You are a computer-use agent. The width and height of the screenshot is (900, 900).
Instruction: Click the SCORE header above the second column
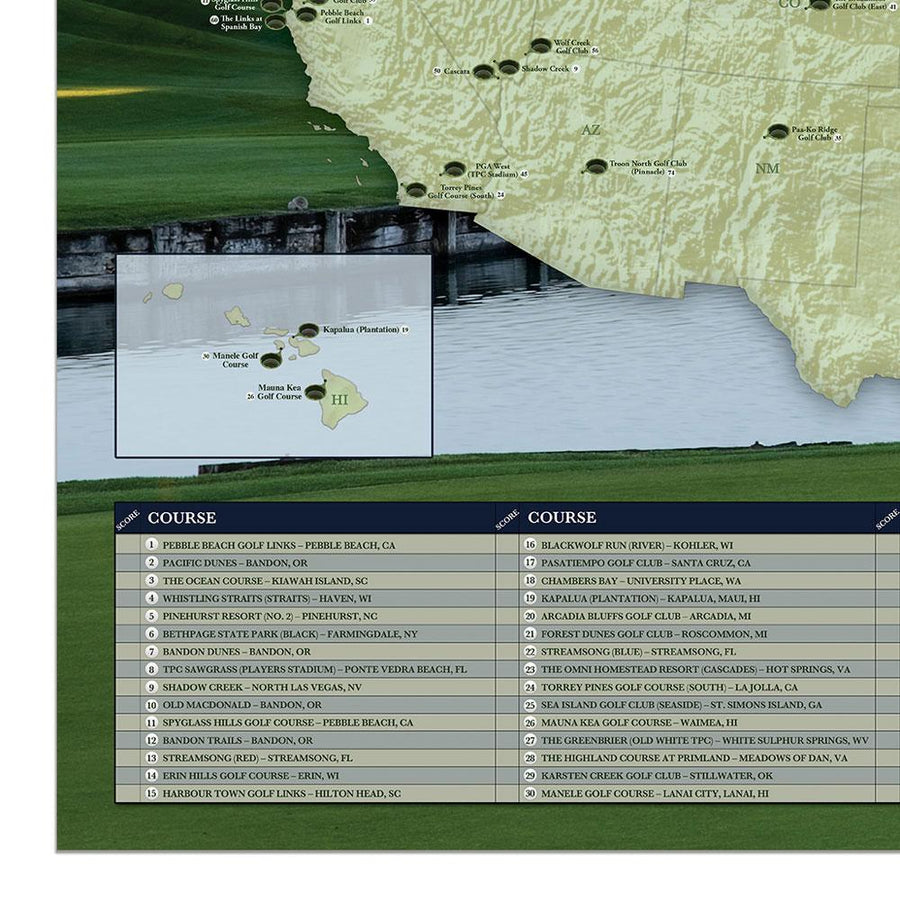coord(507,519)
